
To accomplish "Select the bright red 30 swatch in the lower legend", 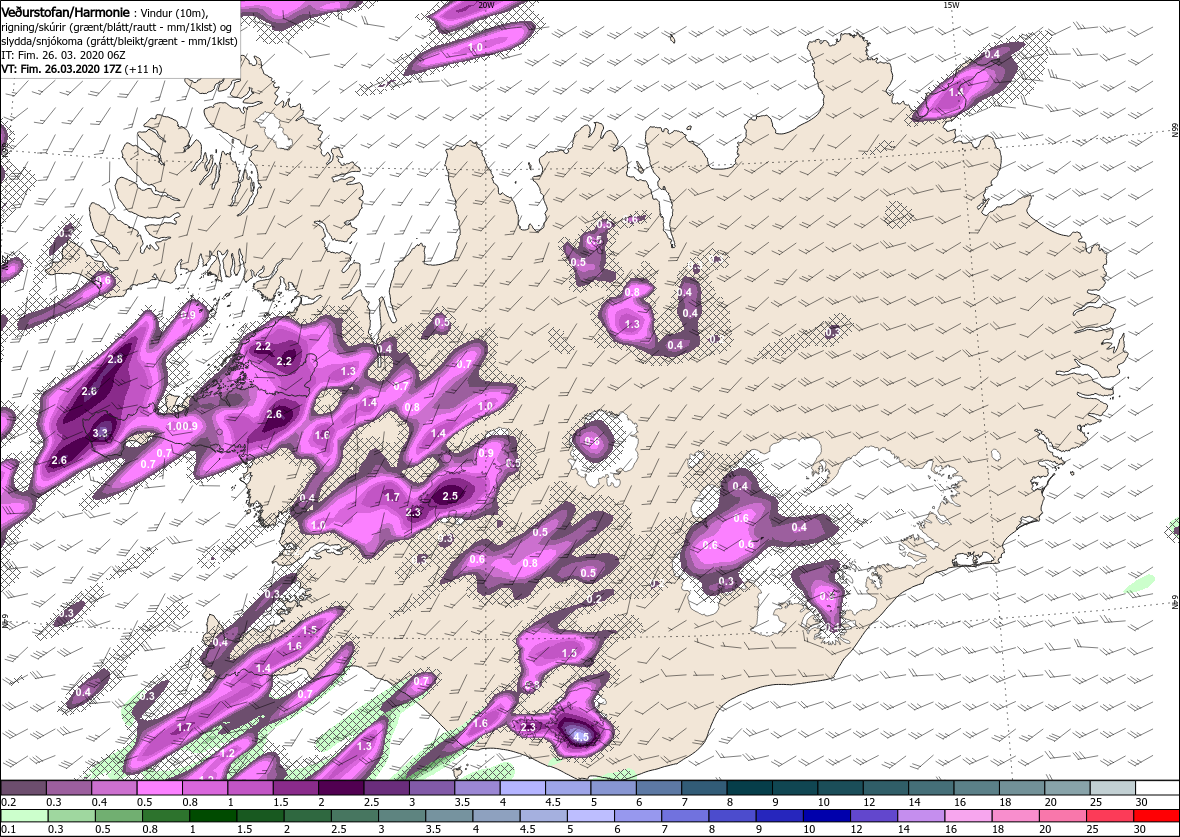I will (x=1157, y=816).
